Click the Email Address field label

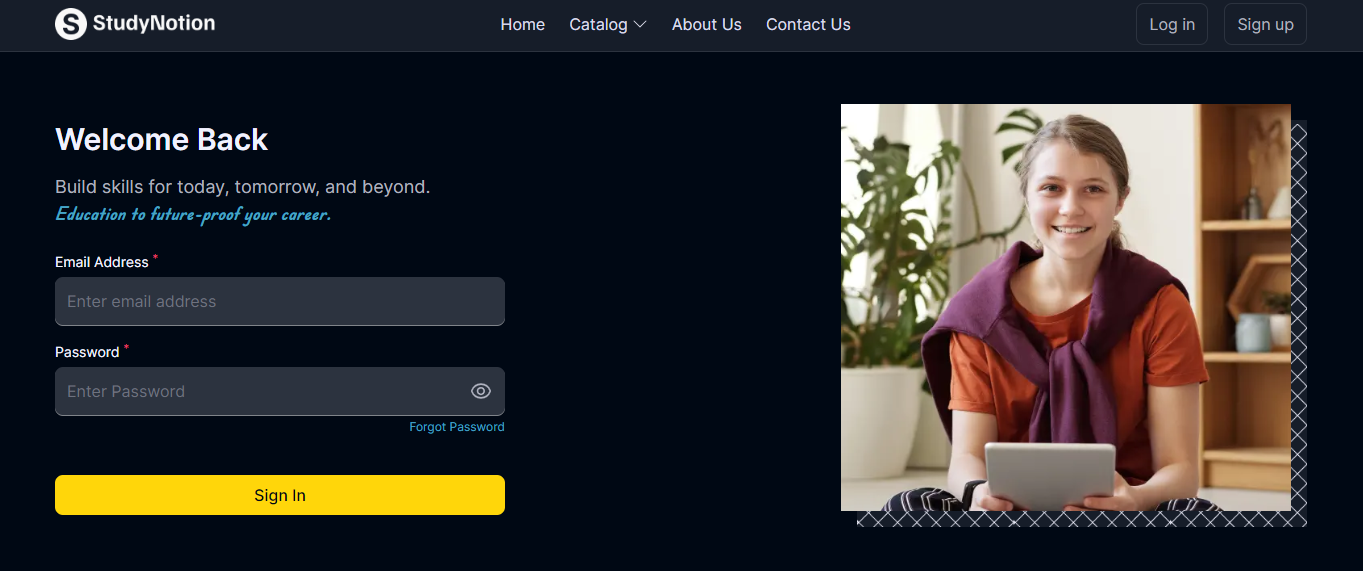pyautogui.click(x=102, y=262)
